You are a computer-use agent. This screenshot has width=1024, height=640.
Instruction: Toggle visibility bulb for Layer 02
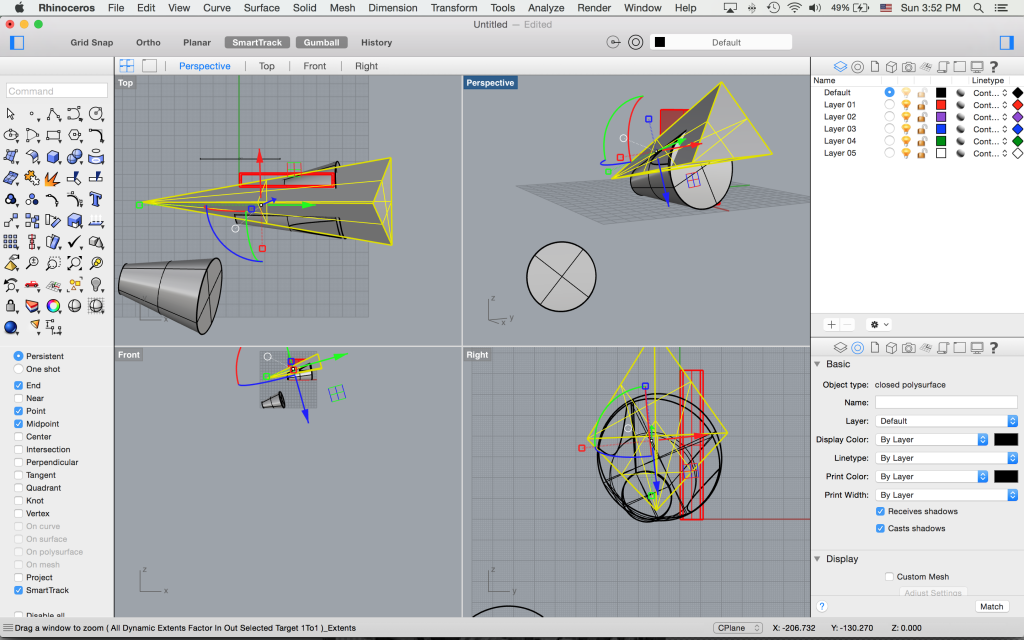tap(906, 117)
